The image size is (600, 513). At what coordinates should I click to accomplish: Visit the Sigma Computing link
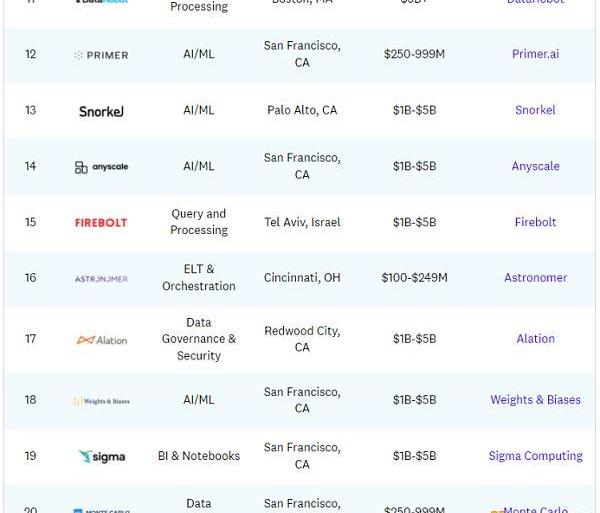click(x=535, y=456)
